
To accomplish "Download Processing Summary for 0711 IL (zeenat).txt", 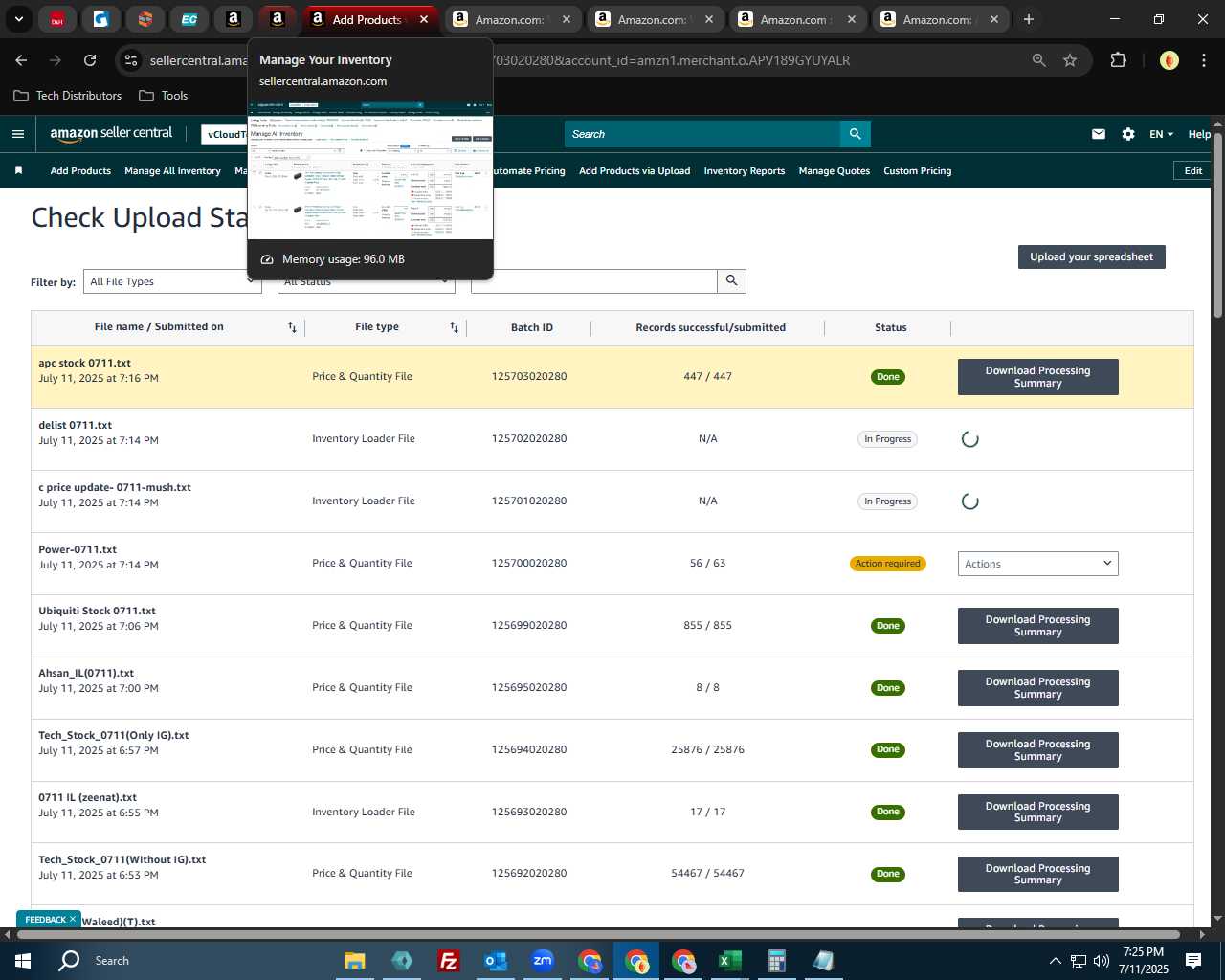I will [x=1037, y=812].
